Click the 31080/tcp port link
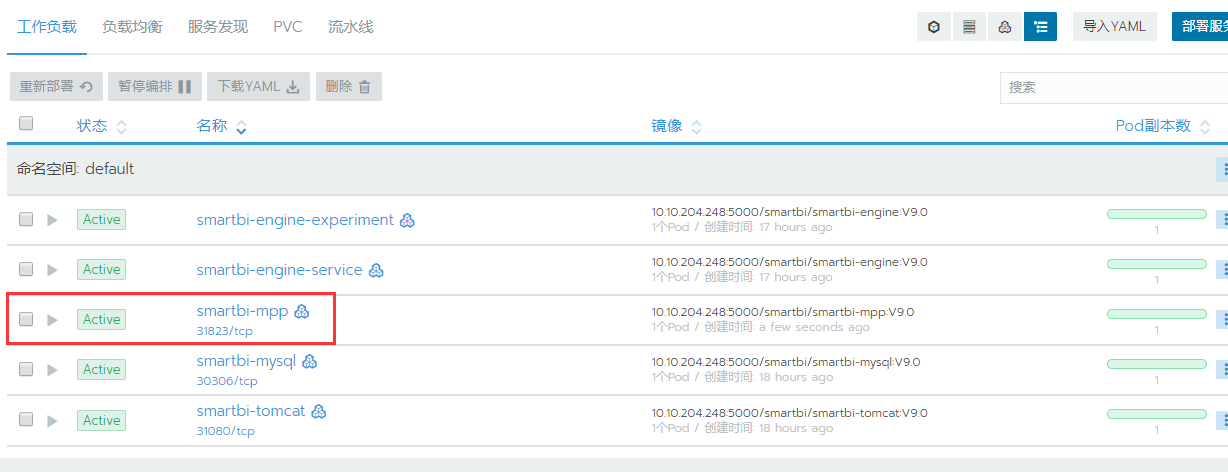This screenshot has height=472, width=1228. [226, 431]
